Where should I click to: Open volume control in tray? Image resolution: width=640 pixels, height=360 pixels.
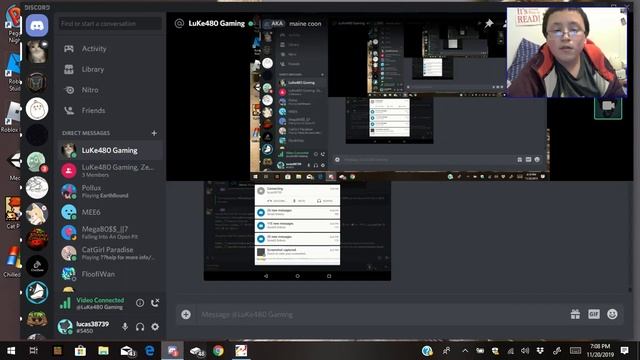[x=525, y=351]
